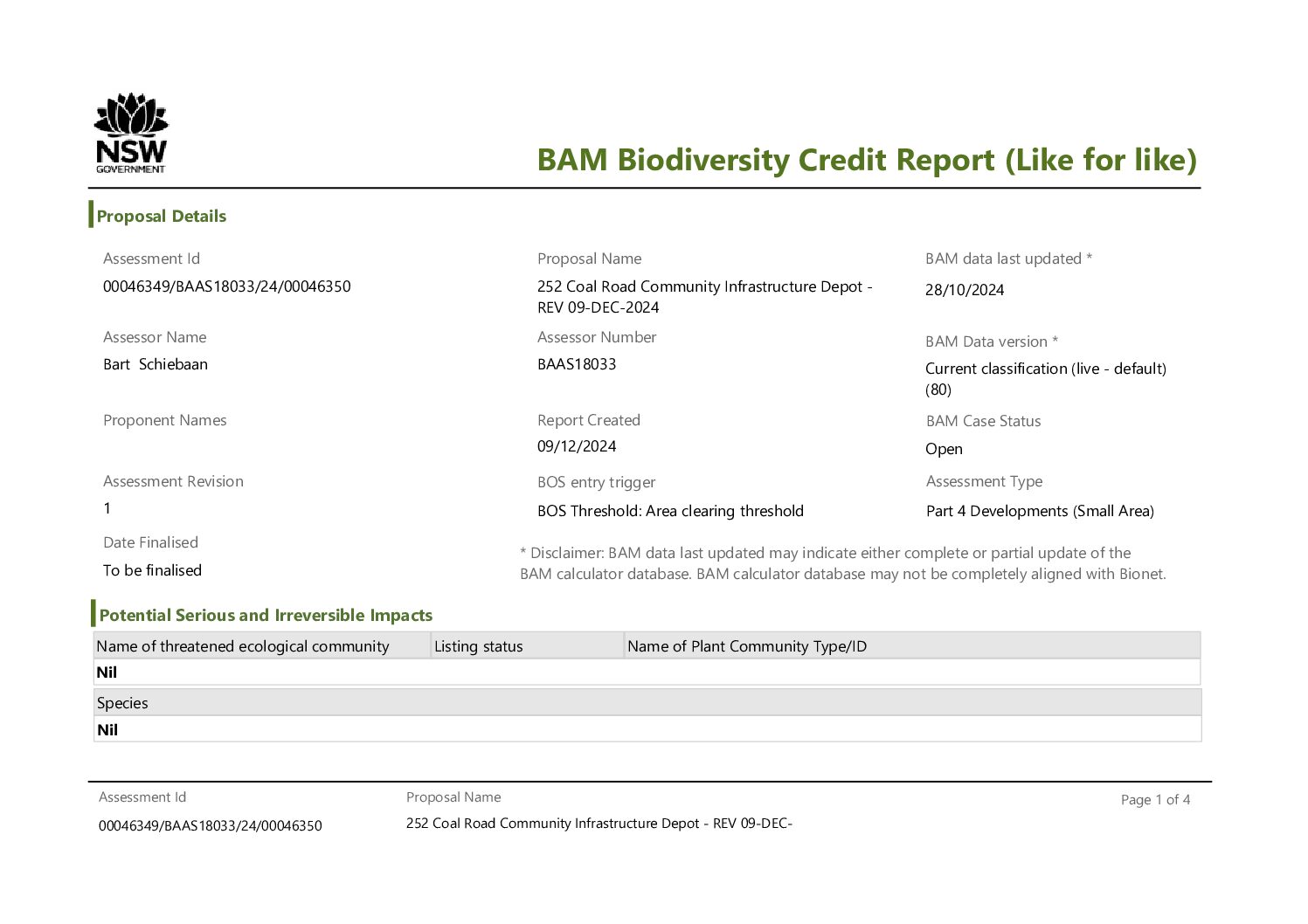The height and width of the screenshot is (924, 1308).
Task: Click the footer Assessment Id label
Action: [x=142, y=797]
